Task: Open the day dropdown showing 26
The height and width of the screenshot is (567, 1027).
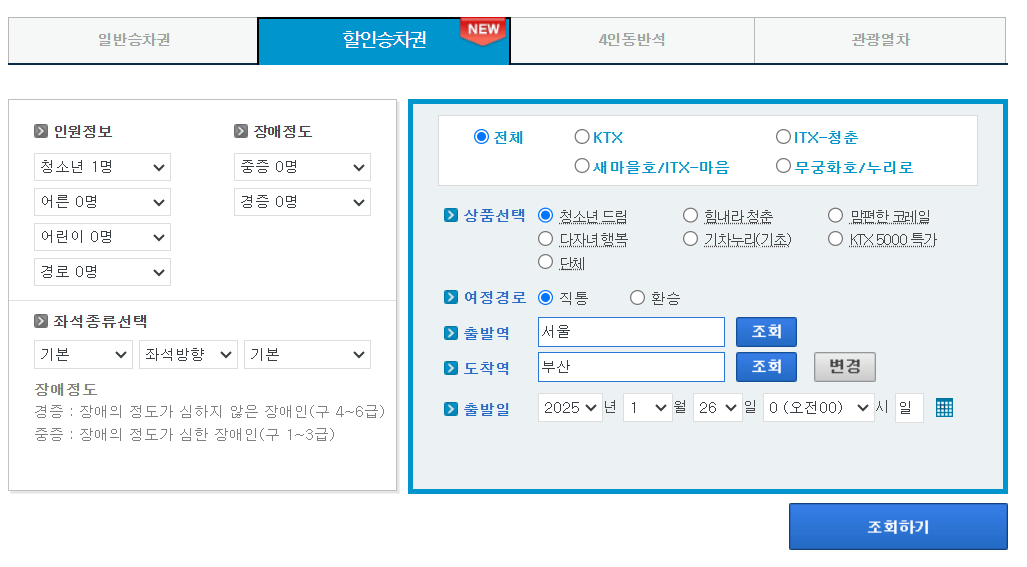Action: point(718,408)
